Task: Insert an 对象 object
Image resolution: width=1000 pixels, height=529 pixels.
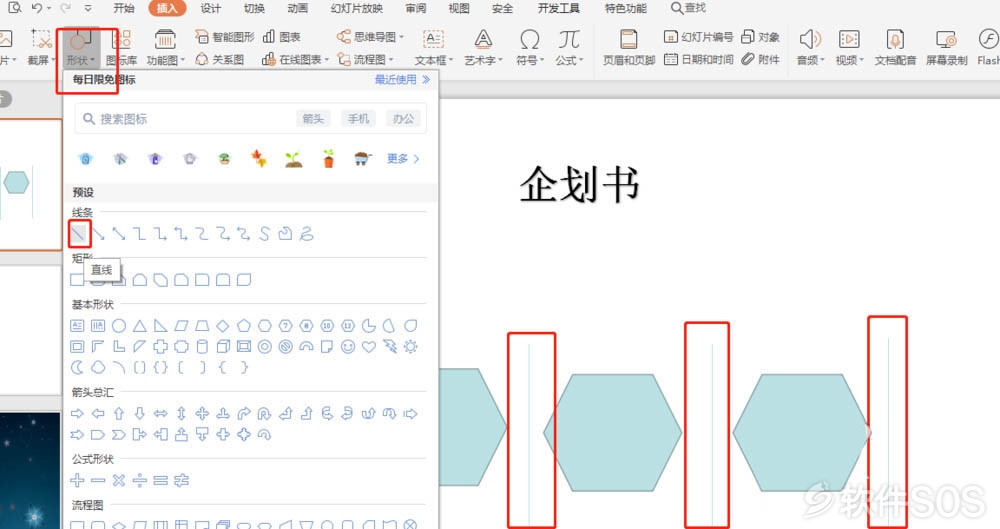Action: point(761,37)
